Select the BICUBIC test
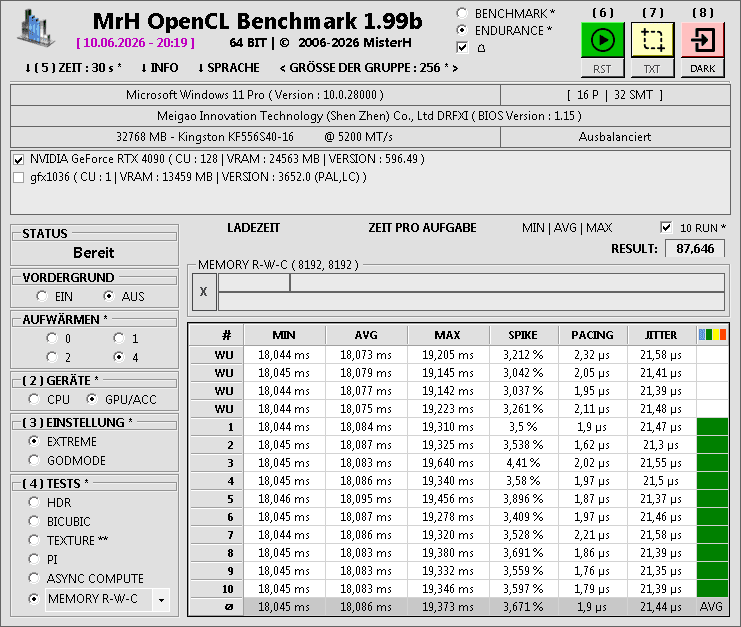 [x=34, y=521]
